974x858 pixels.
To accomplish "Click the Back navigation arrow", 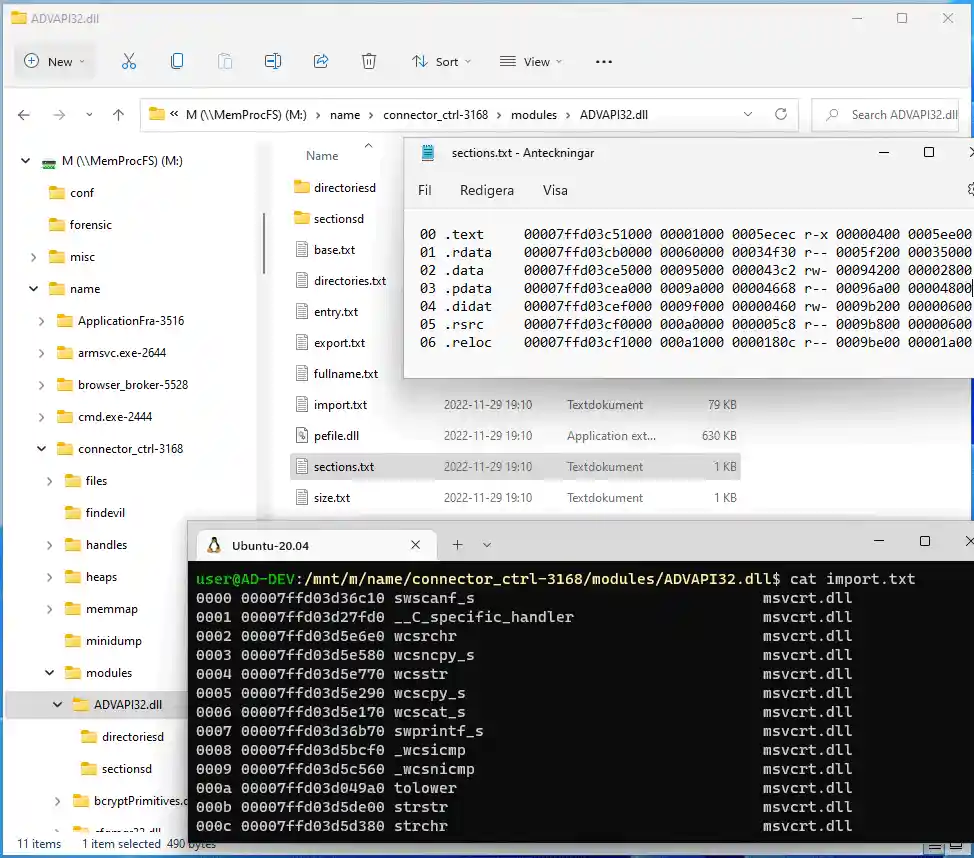I will click(24, 115).
